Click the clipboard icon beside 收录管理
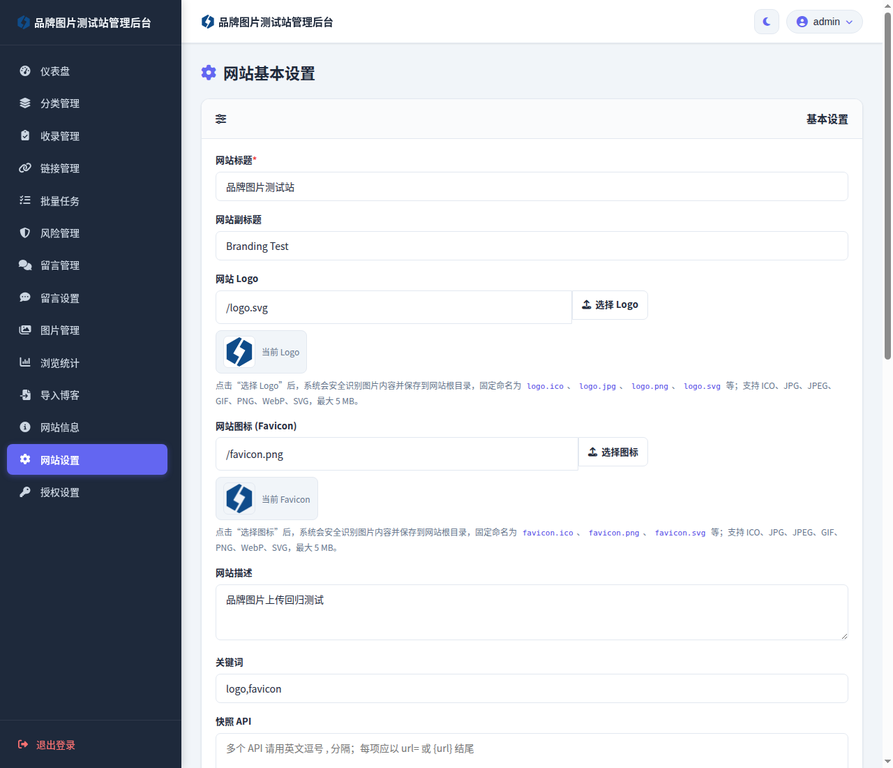 25,135
